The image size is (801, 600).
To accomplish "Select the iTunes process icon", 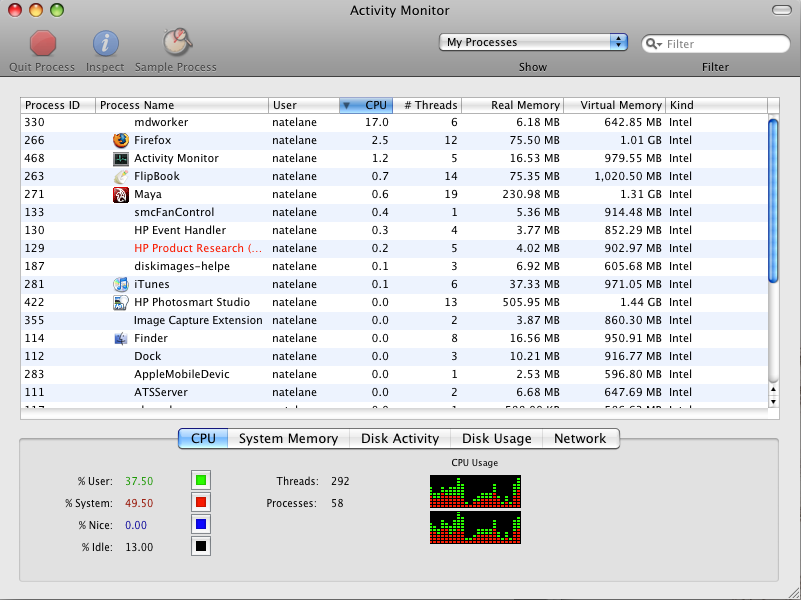I will click(x=121, y=284).
